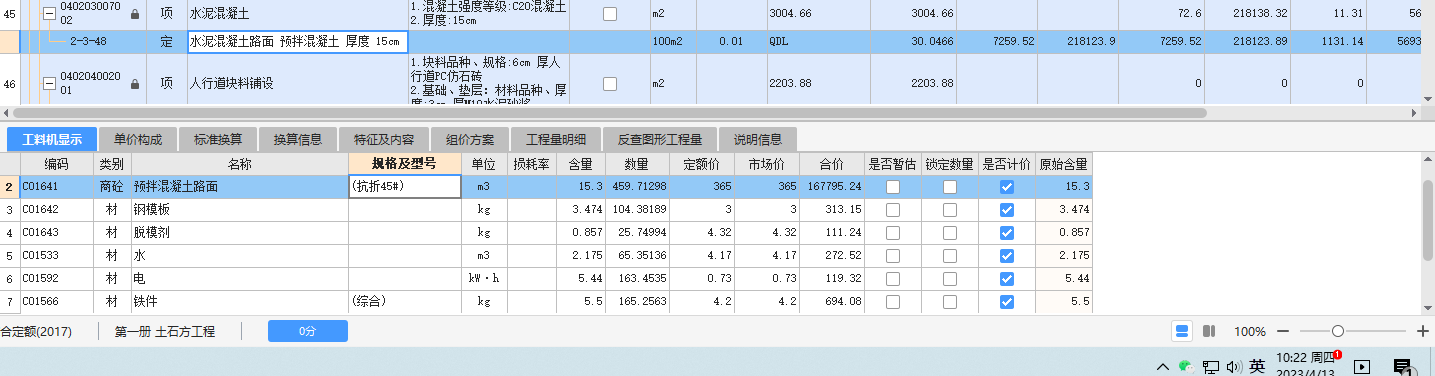Click the 2203.88 quantity expression cell
The height and width of the screenshot is (376, 1435).
818,84
